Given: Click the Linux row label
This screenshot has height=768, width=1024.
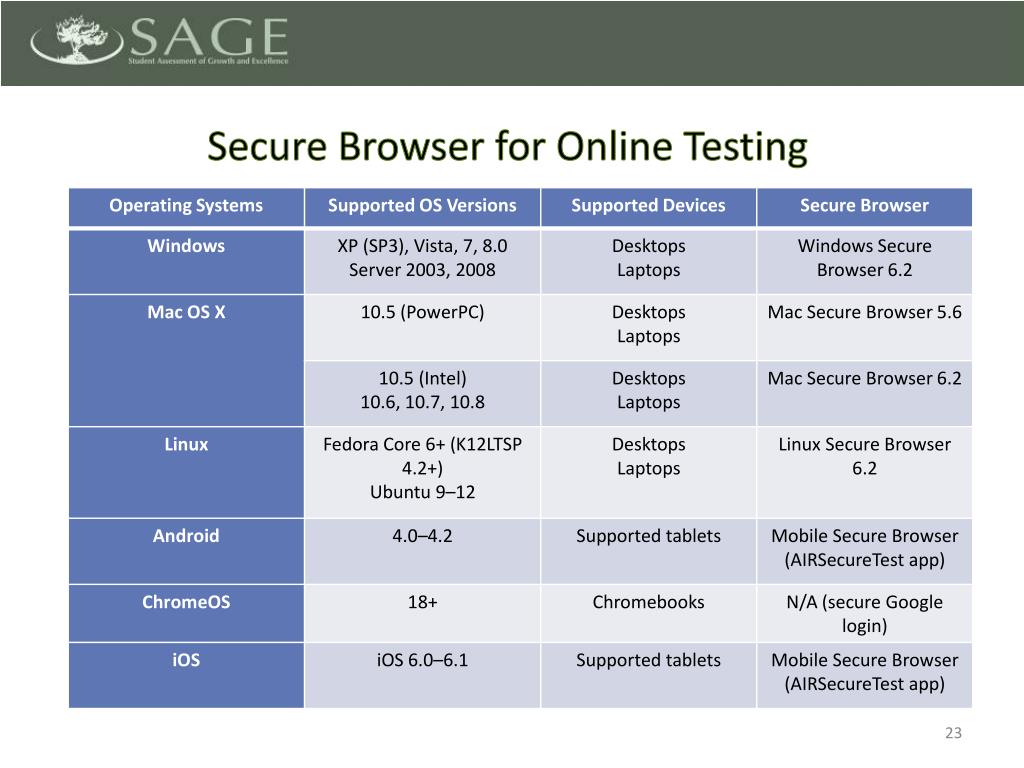Looking at the screenshot, I should pos(186,472).
